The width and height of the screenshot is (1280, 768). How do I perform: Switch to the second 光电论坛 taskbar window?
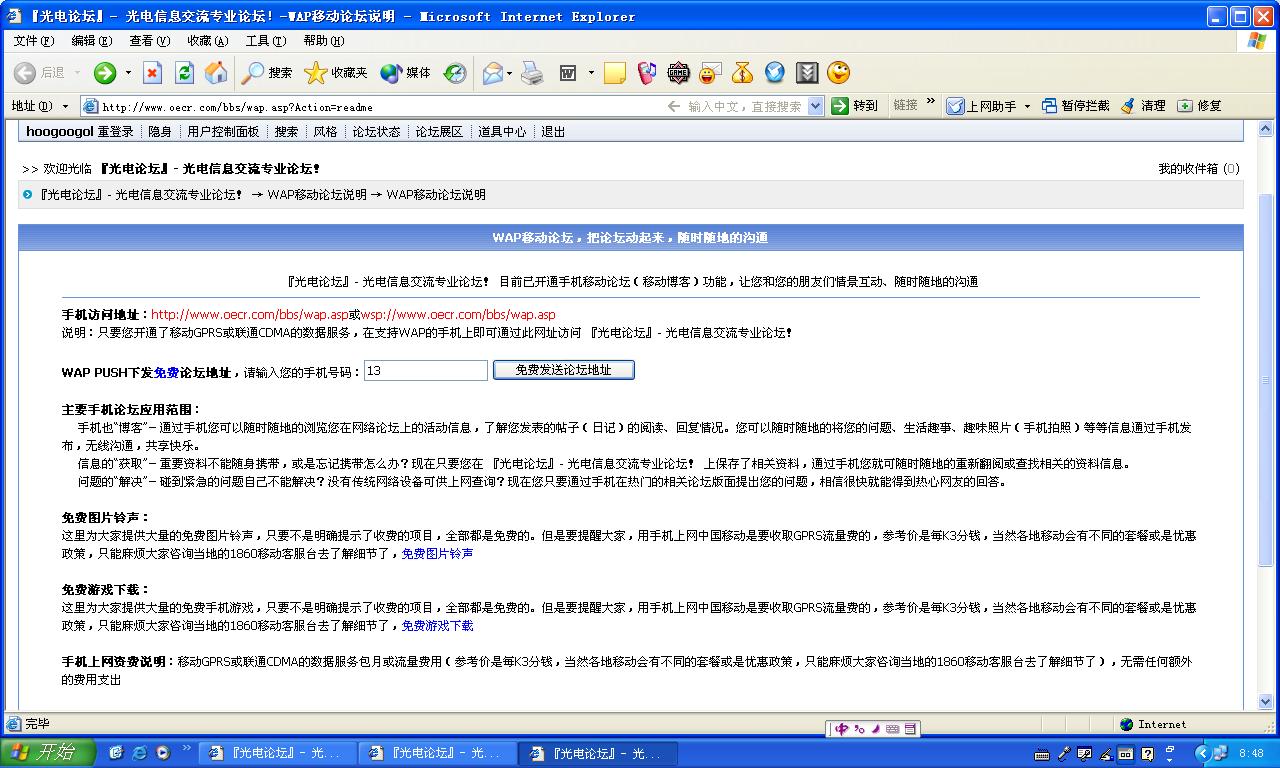437,754
